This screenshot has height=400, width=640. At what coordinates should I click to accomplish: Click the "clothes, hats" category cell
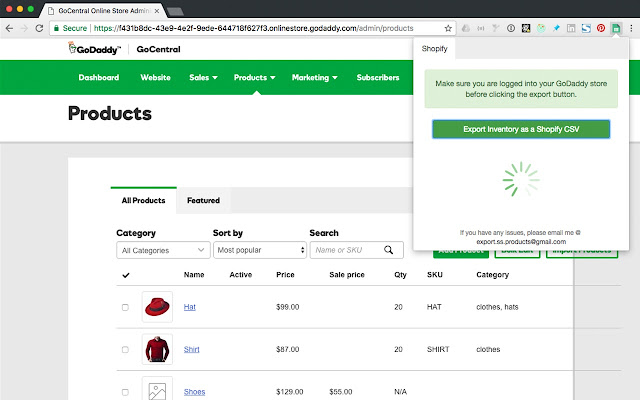497,307
